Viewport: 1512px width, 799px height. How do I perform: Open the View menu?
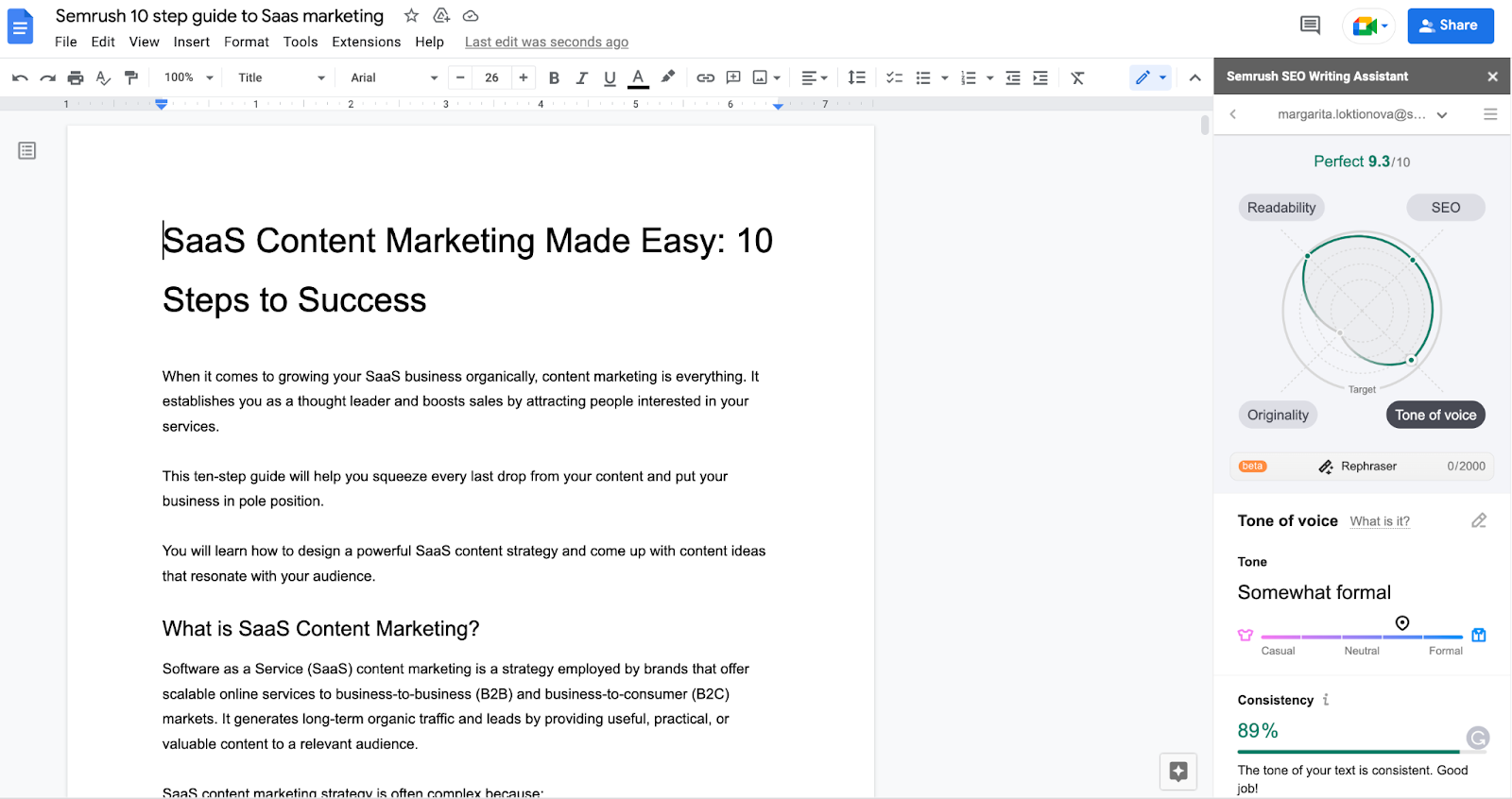point(145,42)
